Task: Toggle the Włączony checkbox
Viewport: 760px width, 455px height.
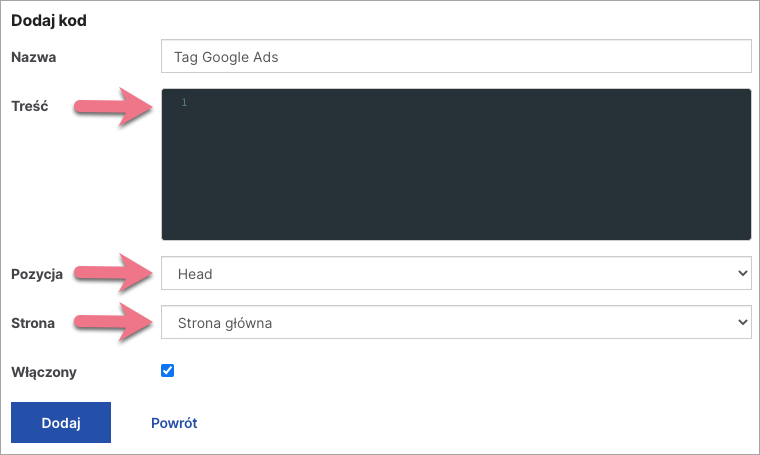Action: pyautogui.click(x=168, y=371)
